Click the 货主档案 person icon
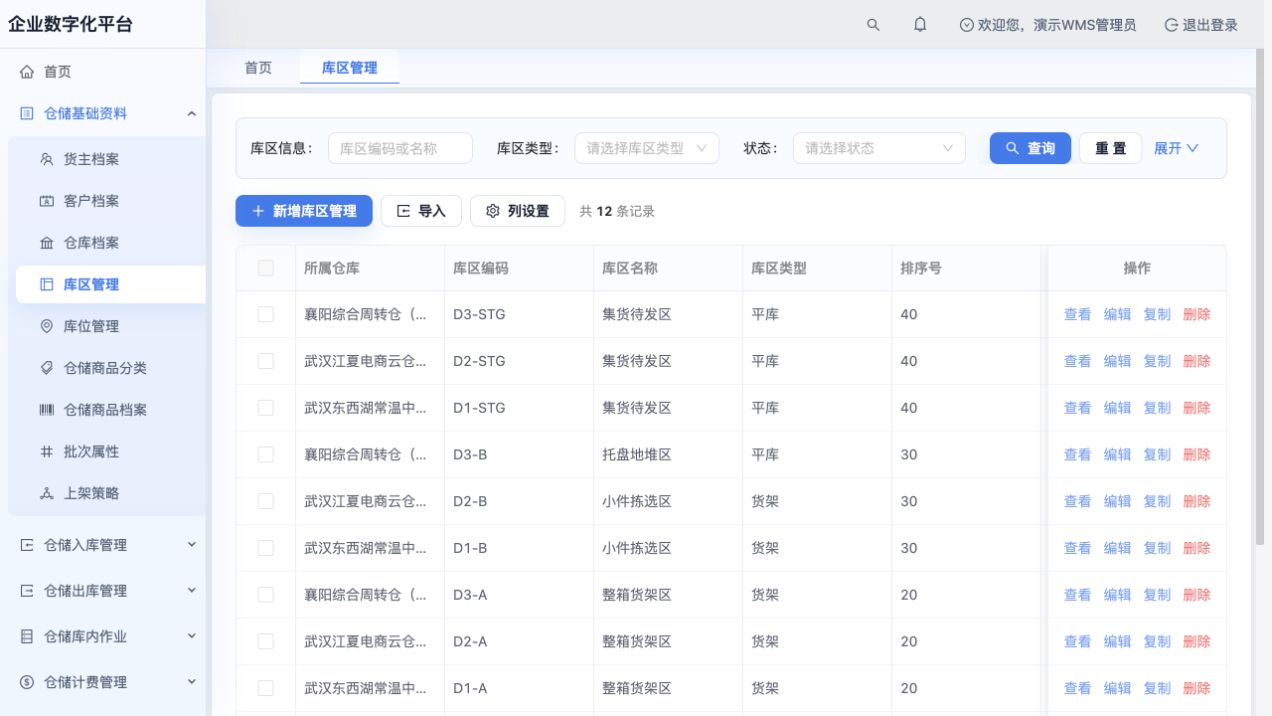The height and width of the screenshot is (716, 1272). point(46,159)
